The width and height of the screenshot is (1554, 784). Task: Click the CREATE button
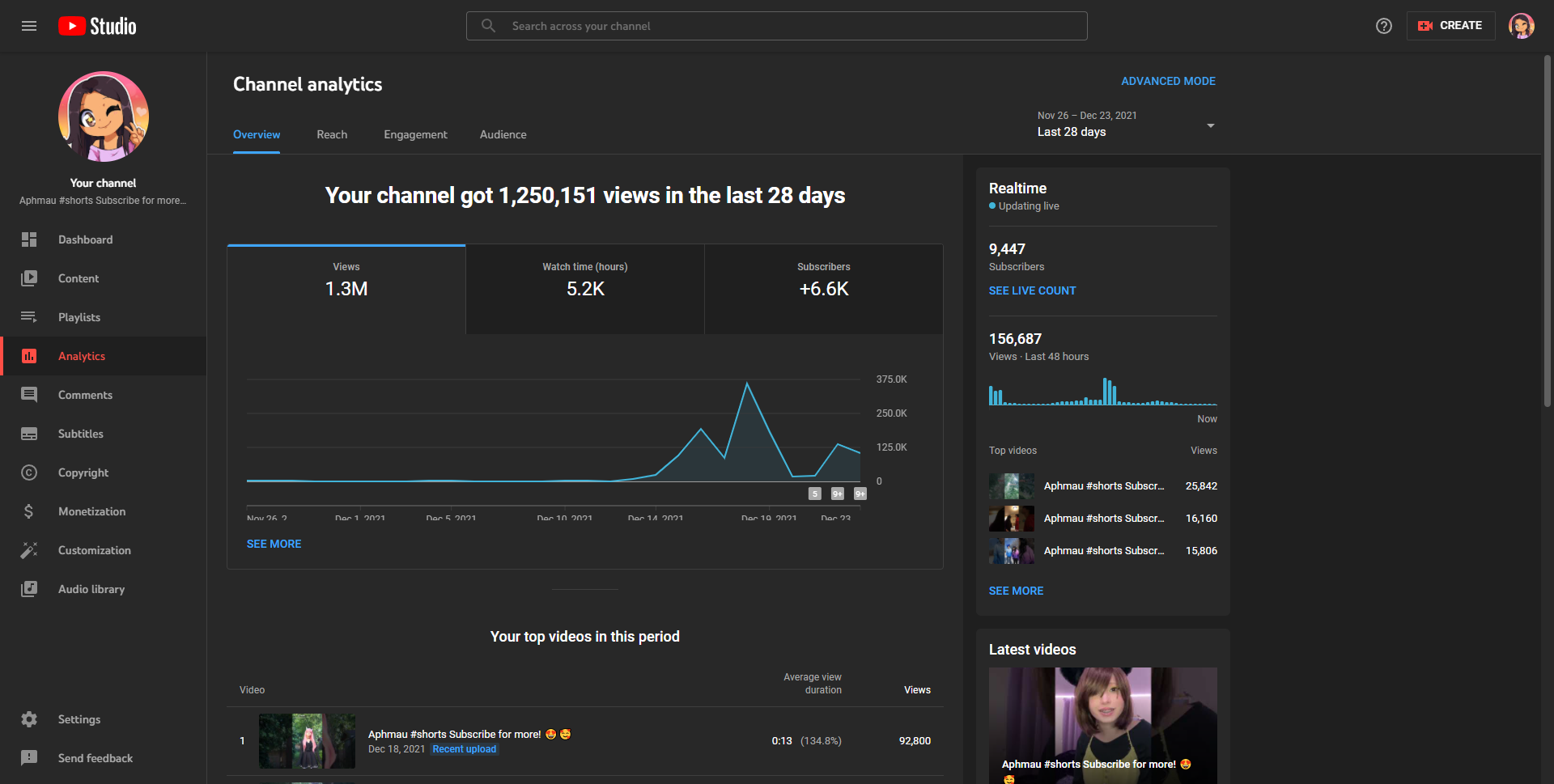pyautogui.click(x=1450, y=26)
